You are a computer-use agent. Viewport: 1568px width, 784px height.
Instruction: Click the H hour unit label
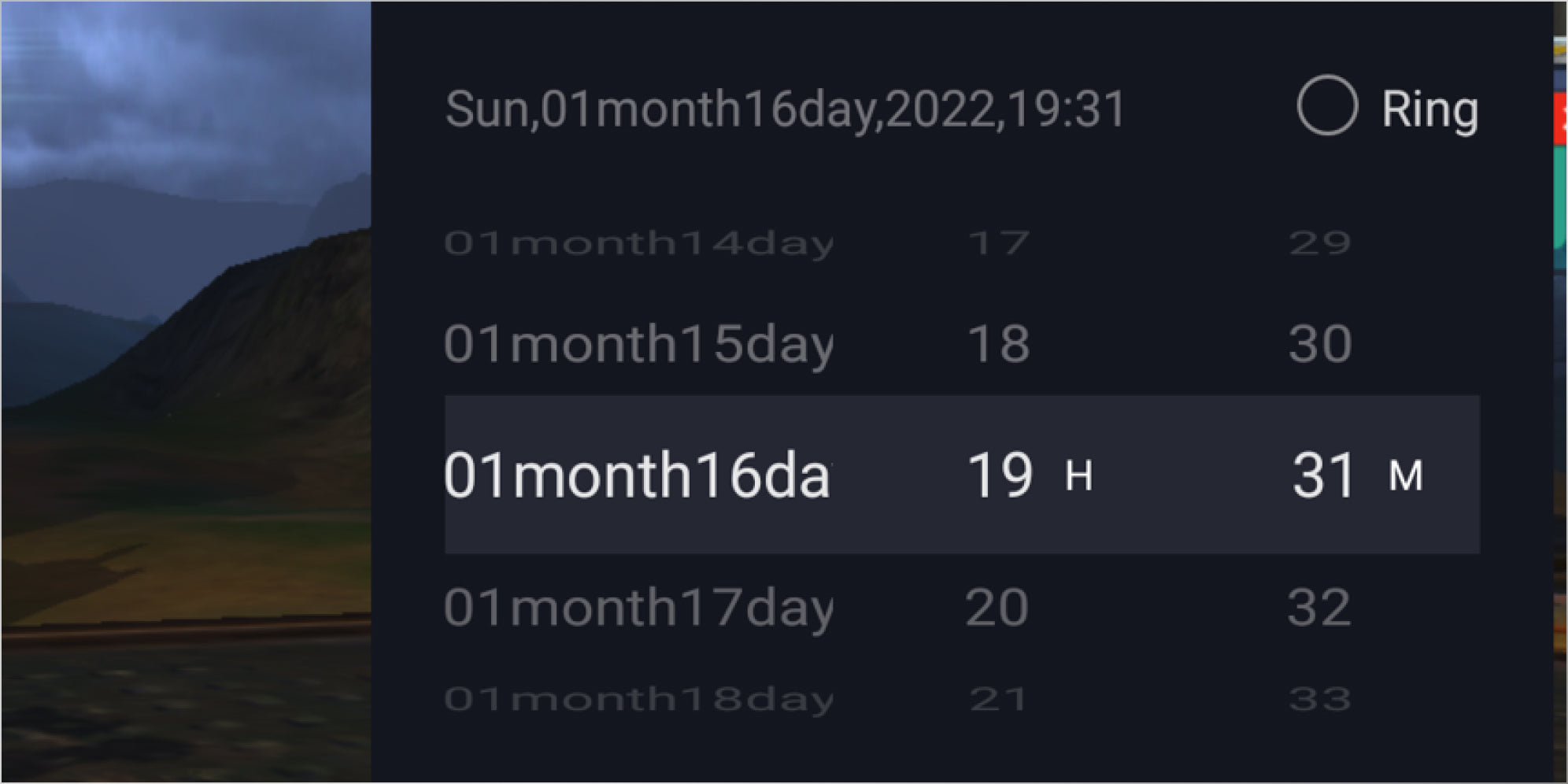click(x=1078, y=476)
